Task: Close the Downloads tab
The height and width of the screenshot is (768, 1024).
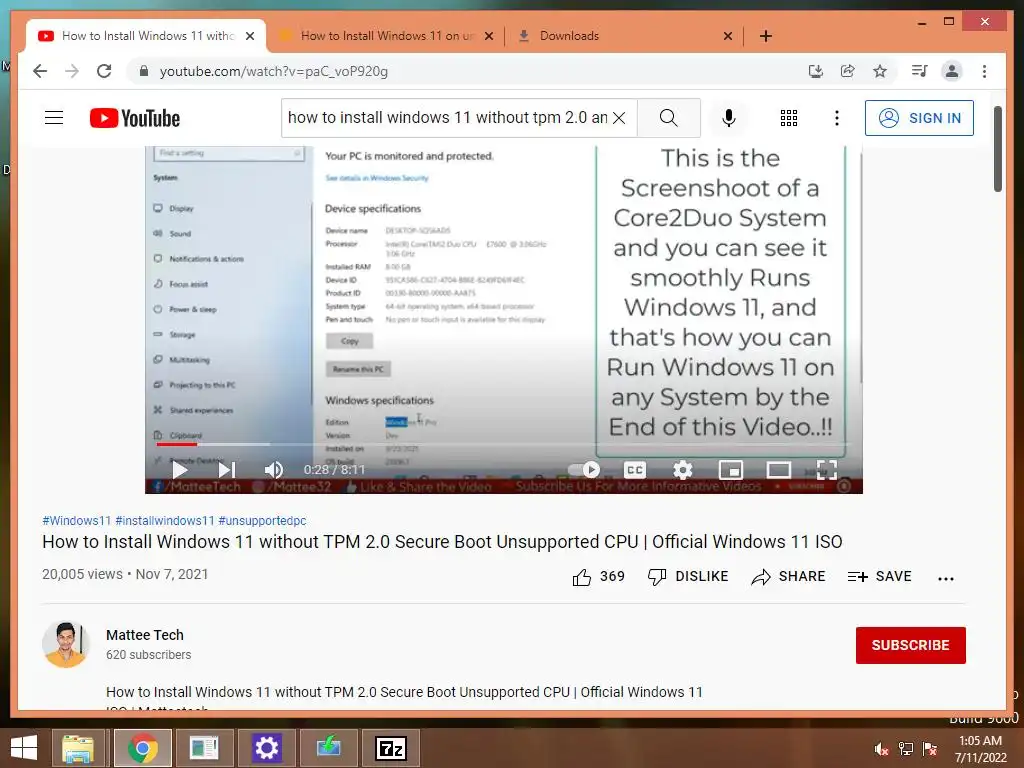Action: point(728,36)
